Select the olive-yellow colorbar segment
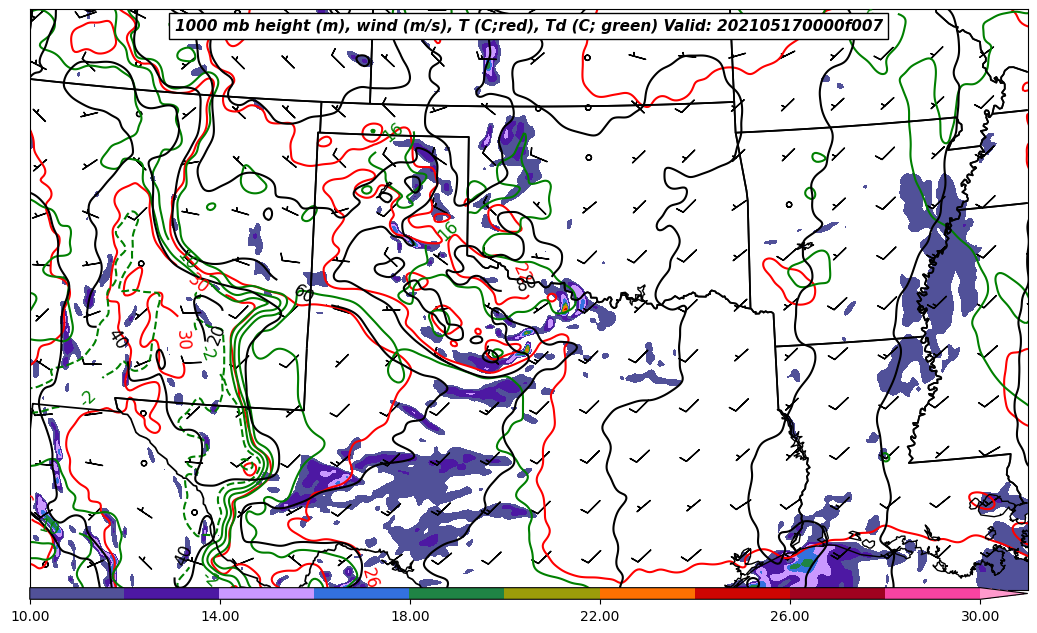This screenshot has height=633, width=1037. click(552, 593)
